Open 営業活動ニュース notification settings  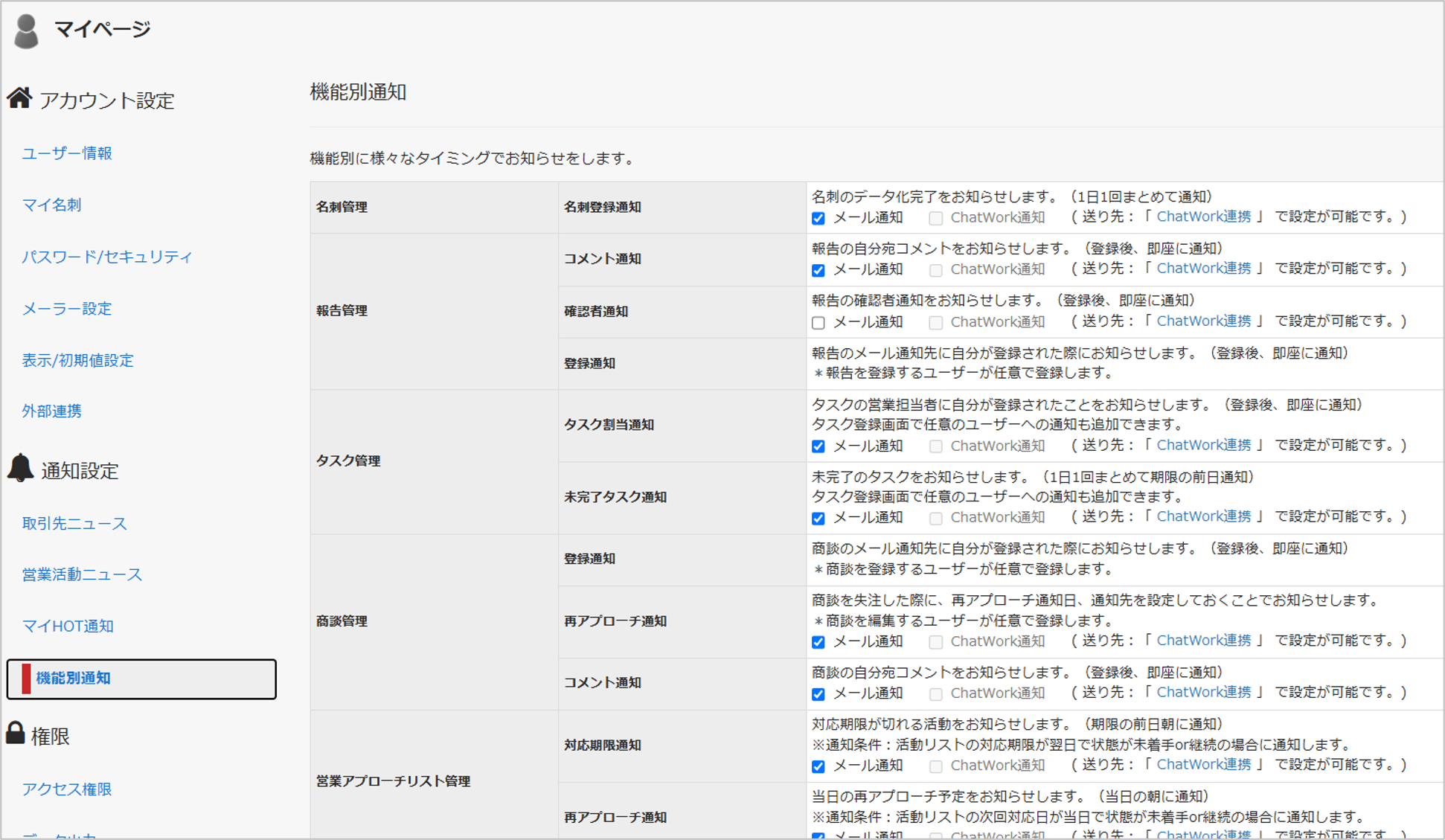pos(82,574)
